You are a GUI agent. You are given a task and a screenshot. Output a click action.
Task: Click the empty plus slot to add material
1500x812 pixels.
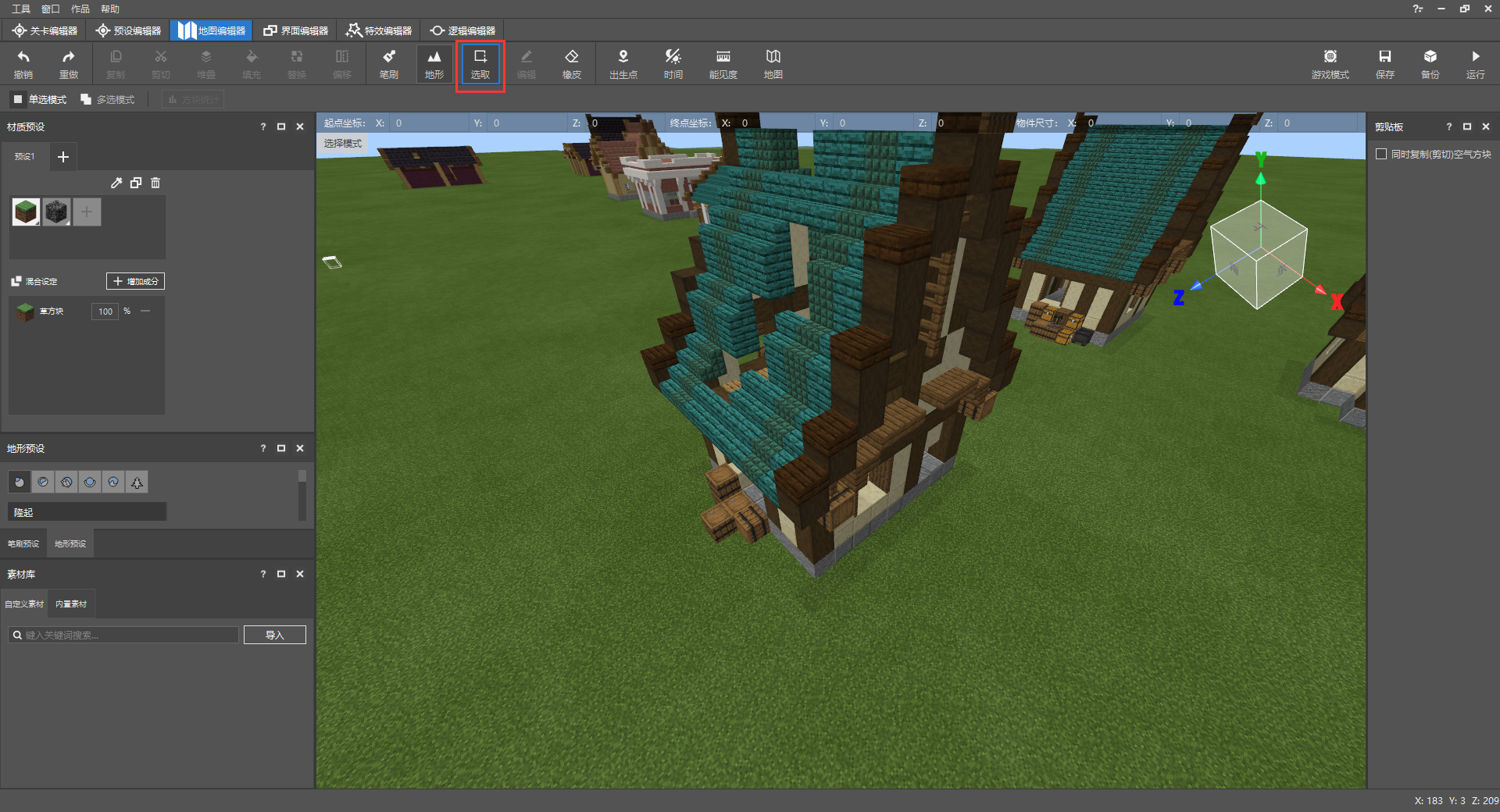pyautogui.click(x=87, y=212)
